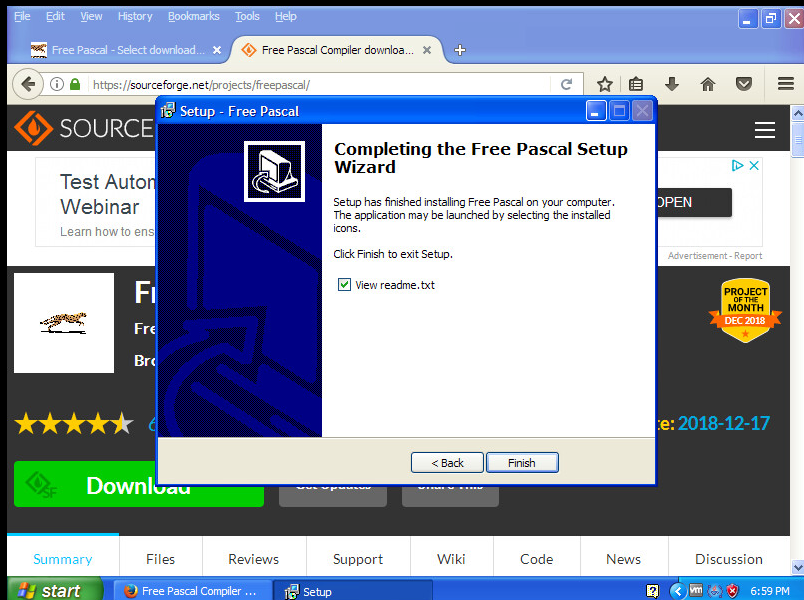Click the page scrollbar up arrow
Viewport: 804px width, 600px height.
tap(797, 113)
